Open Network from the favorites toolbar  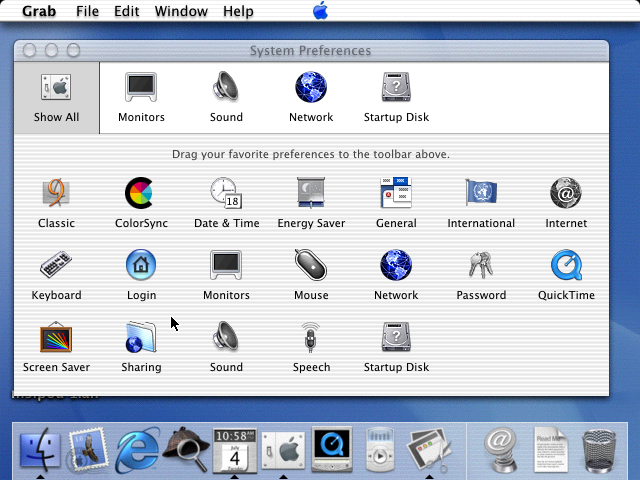point(311,98)
